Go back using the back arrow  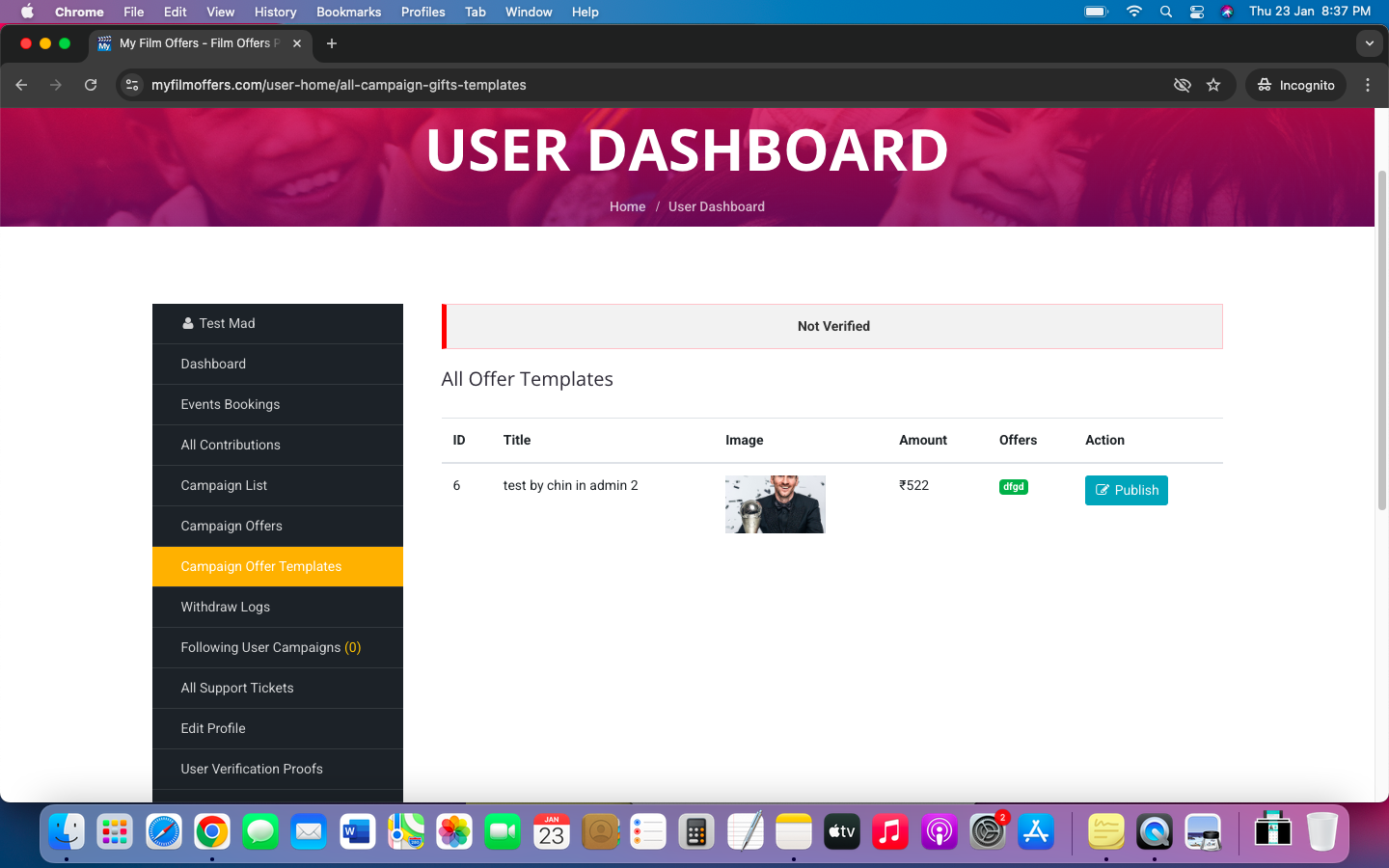click(x=21, y=85)
